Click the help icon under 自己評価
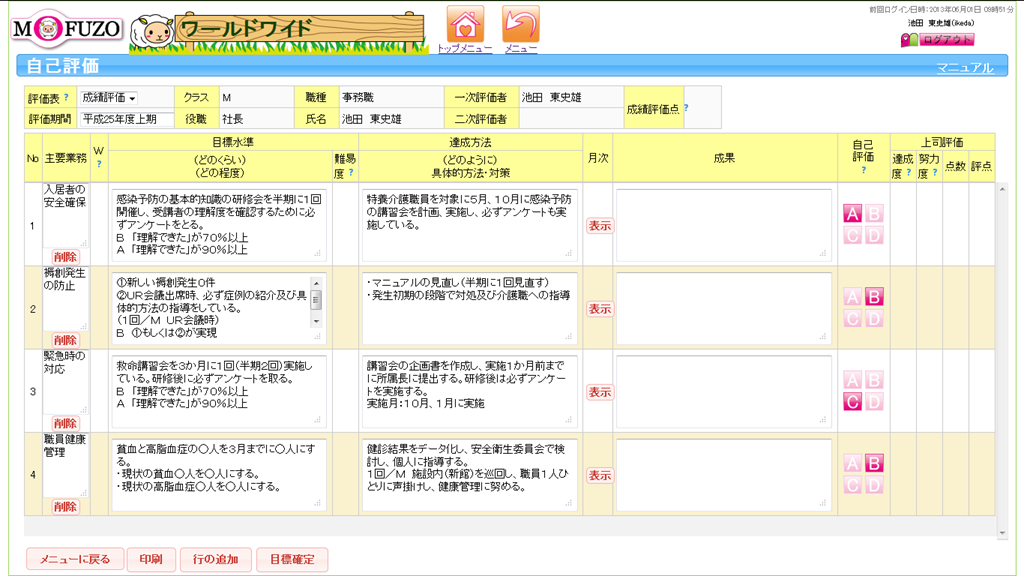This screenshot has height=576, width=1024. (863, 171)
